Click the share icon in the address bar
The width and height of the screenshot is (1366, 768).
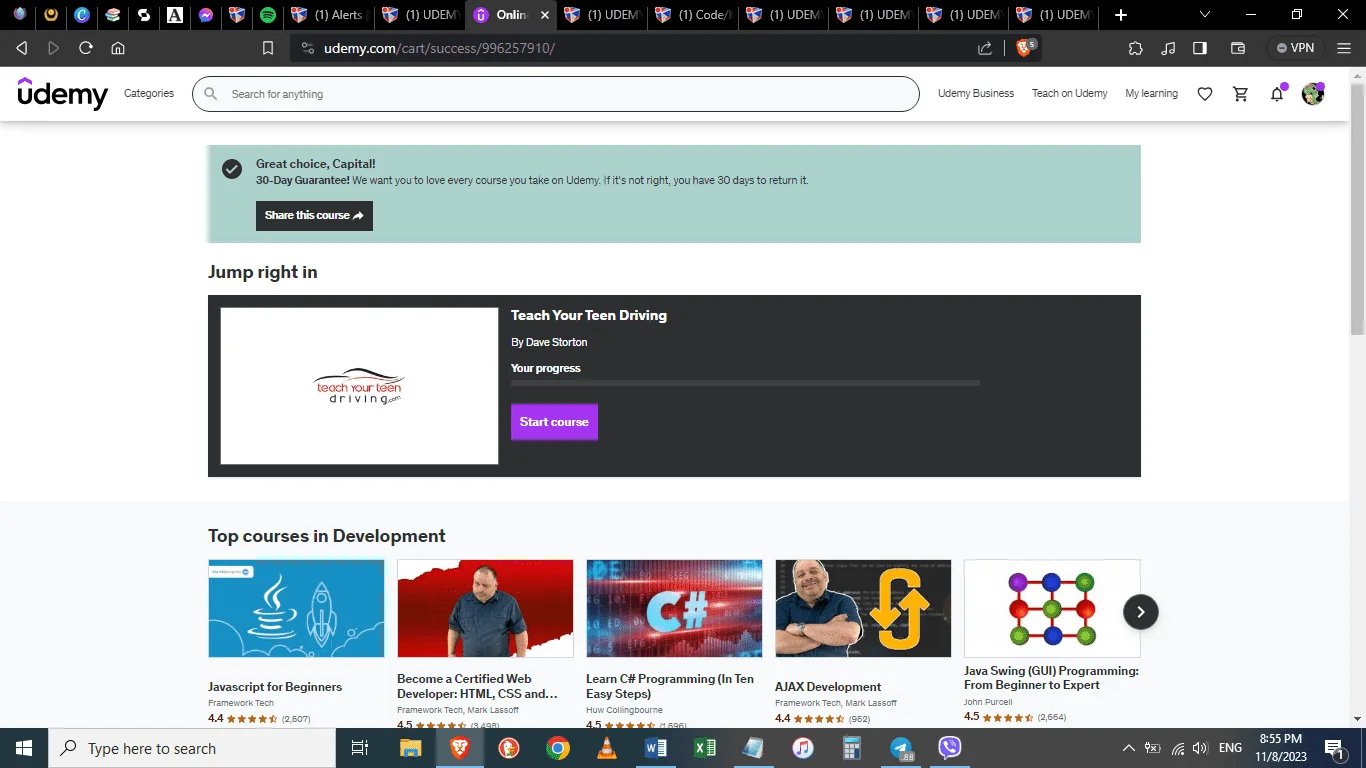985,48
